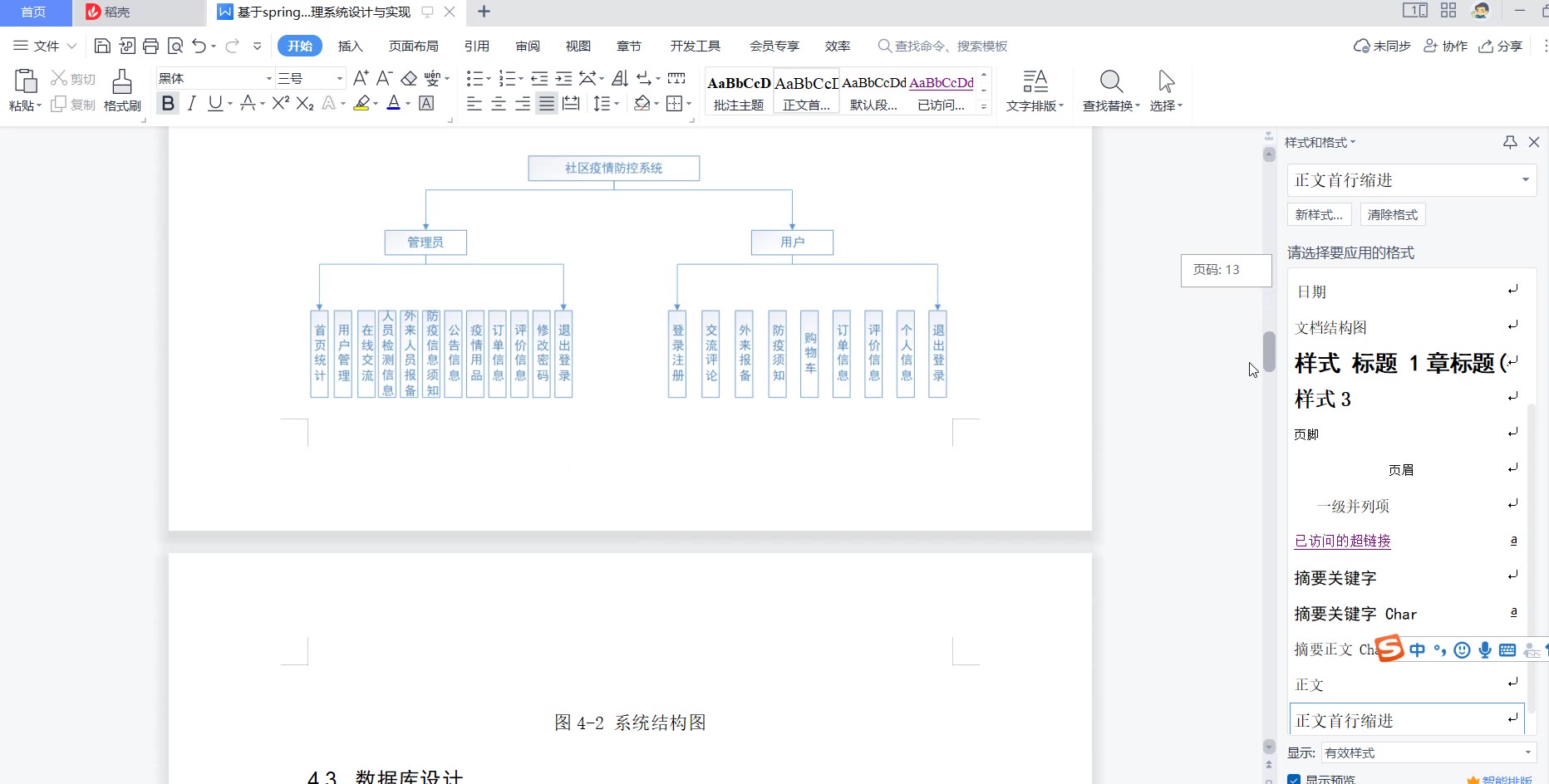Apply the text highlight color
This screenshot has height=784, width=1549.
click(x=361, y=103)
